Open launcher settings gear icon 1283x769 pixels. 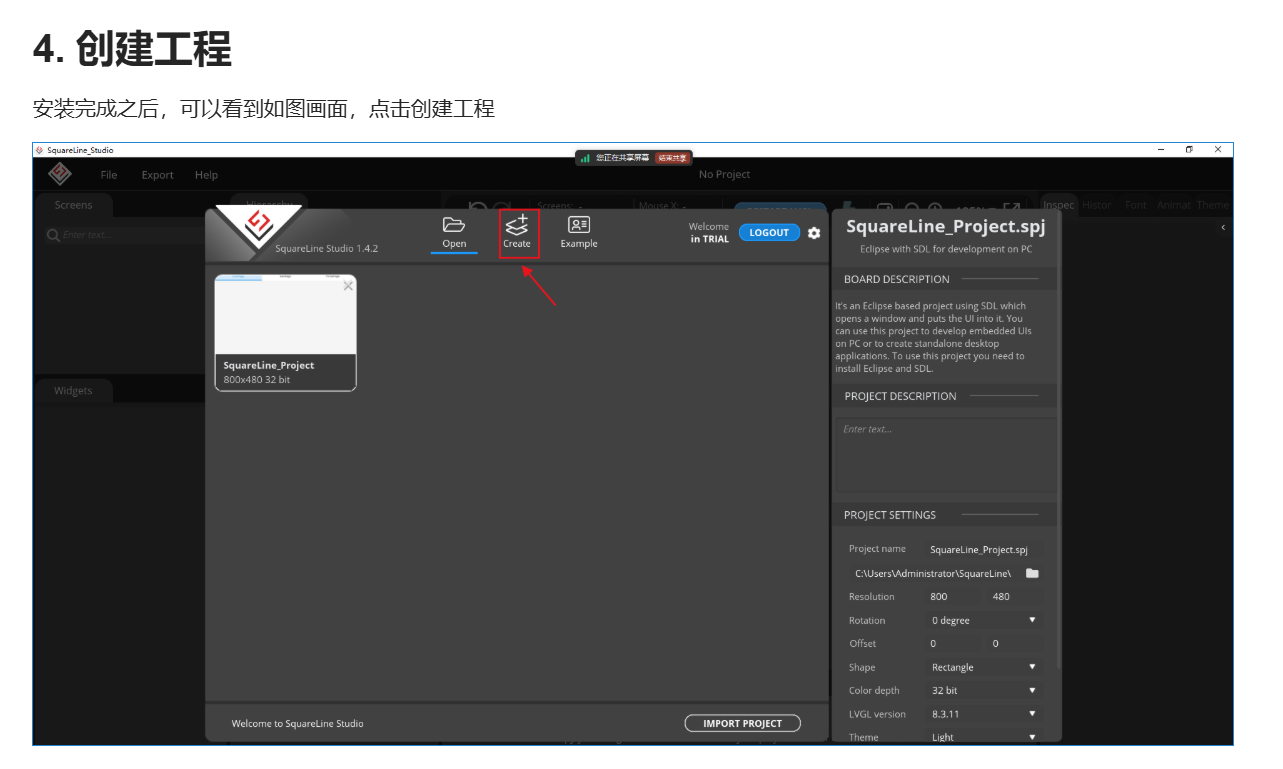(814, 233)
